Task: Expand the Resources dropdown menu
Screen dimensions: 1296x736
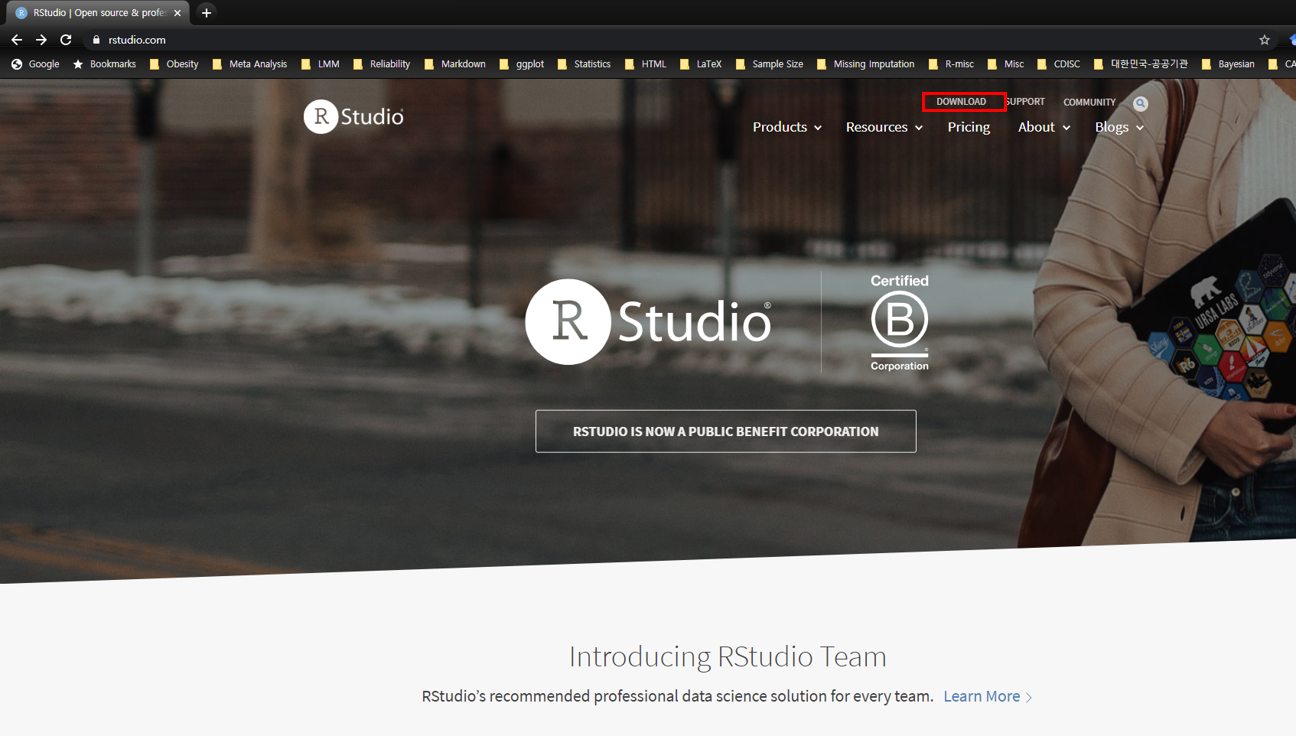Action: click(x=884, y=127)
